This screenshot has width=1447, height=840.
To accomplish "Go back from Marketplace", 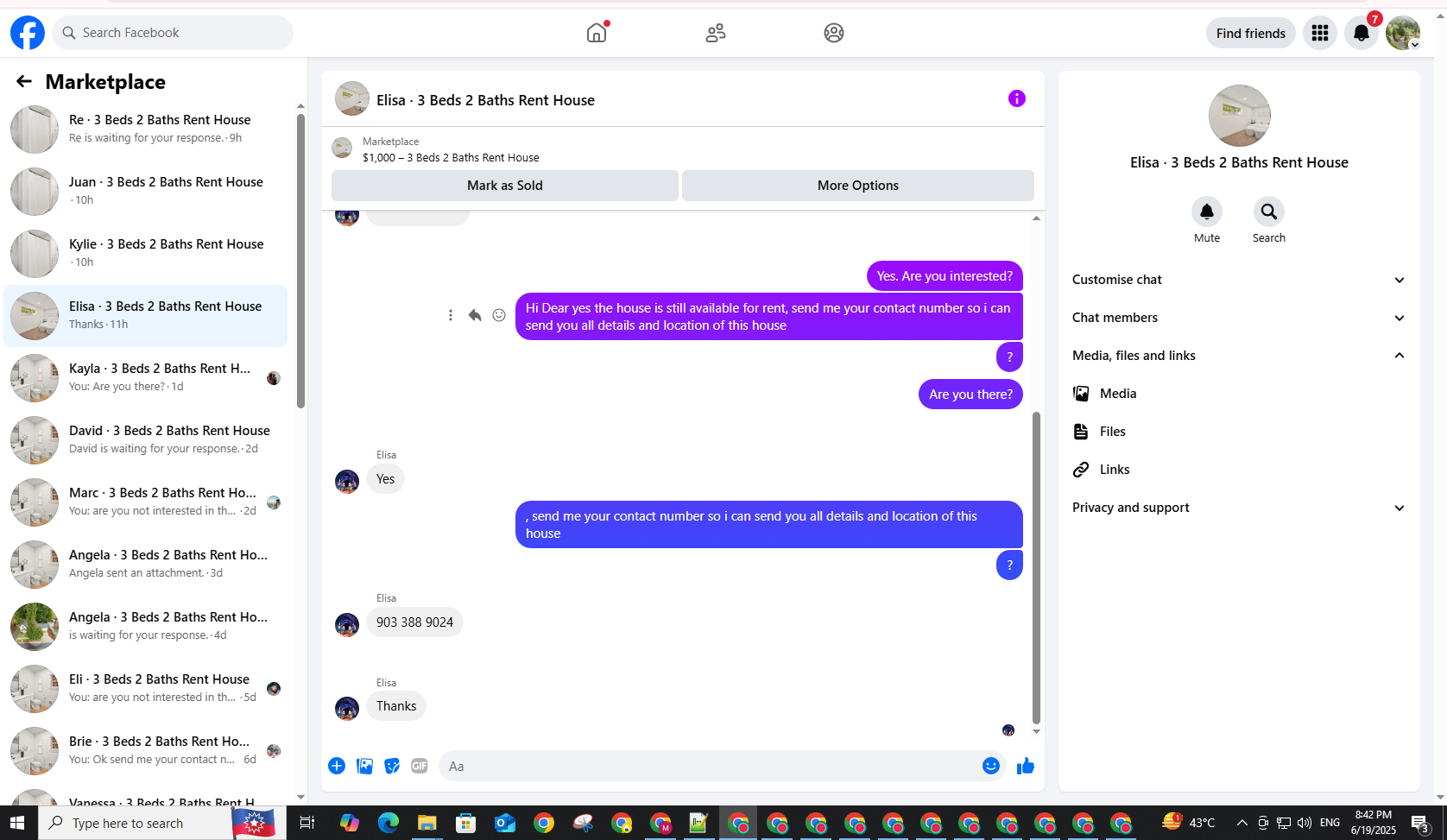I will (24, 81).
